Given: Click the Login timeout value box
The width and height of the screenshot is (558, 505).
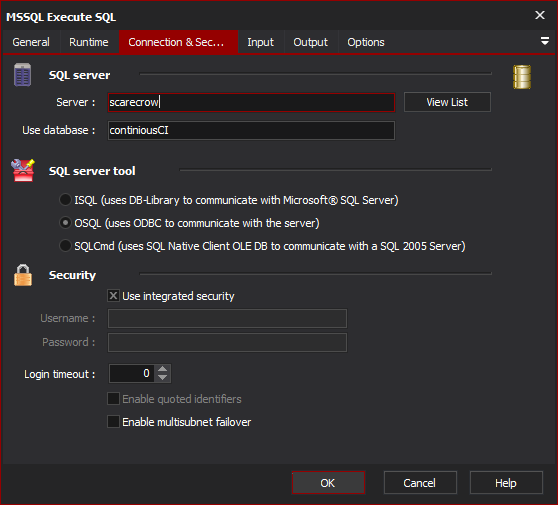Looking at the screenshot, I should [131, 373].
